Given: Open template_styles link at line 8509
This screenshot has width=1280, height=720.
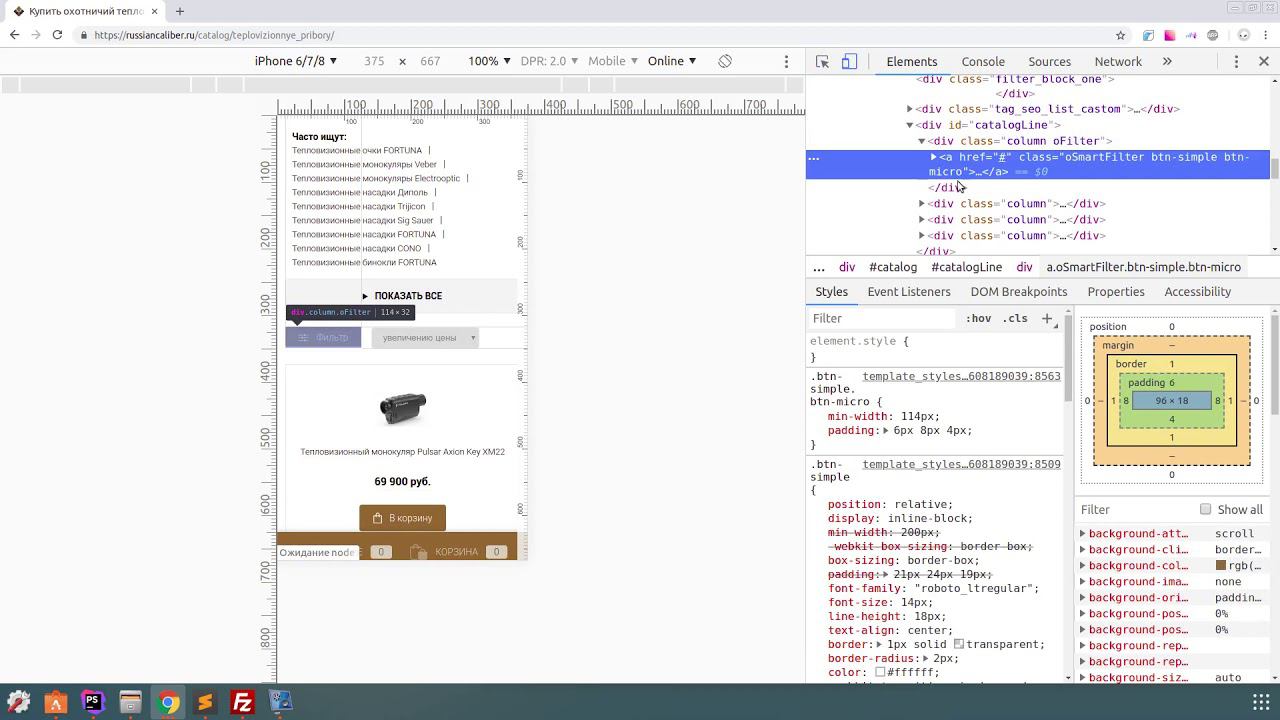Looking at the screenshot, I should click(961, 464).
